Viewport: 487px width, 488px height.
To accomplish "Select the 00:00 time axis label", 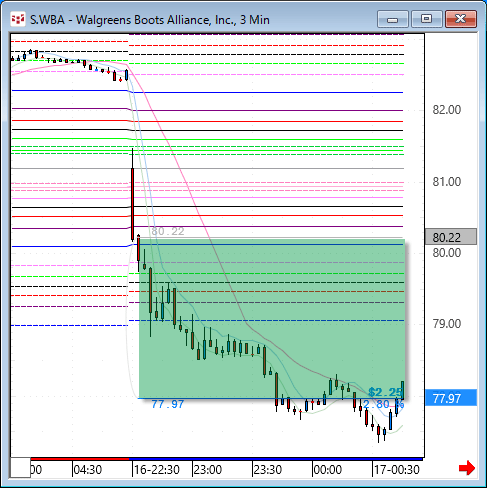I will point(328,470).
